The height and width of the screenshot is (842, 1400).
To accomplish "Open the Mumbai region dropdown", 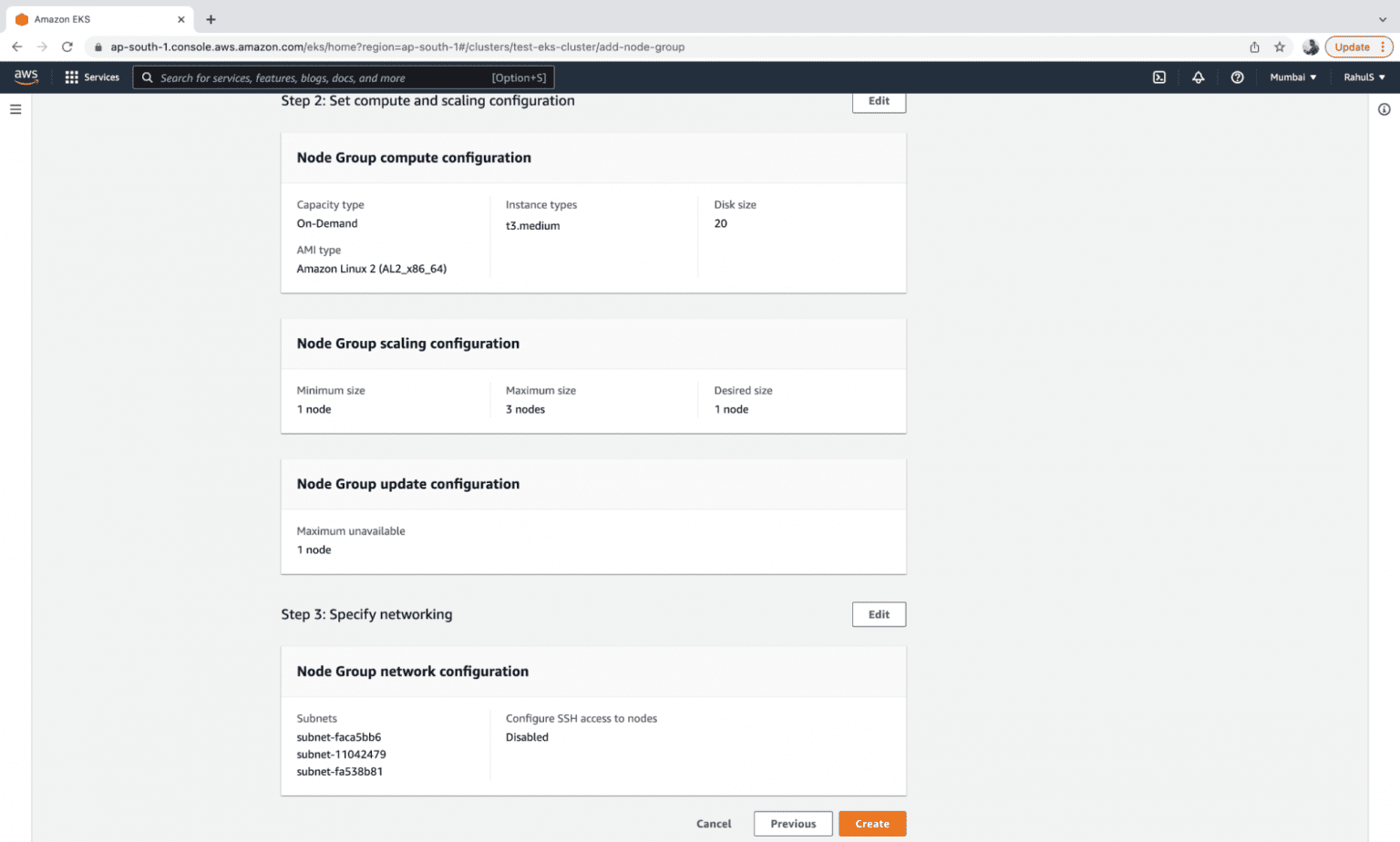I will [1292, 77].
